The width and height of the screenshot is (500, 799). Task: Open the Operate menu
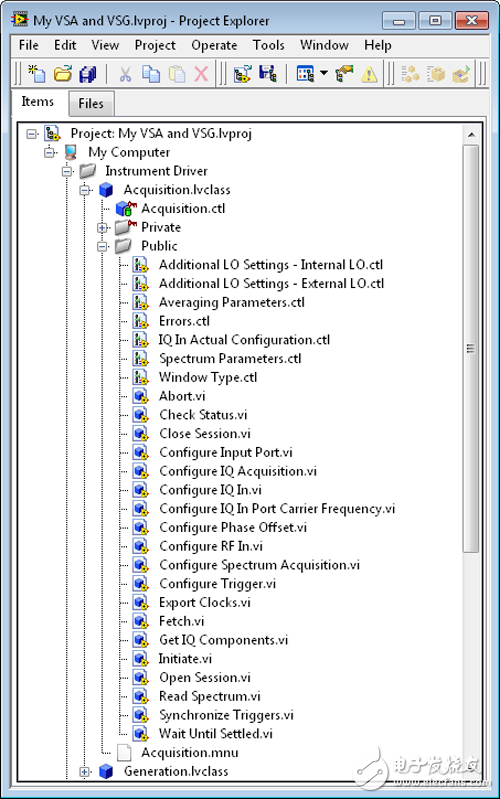[214, 45]
